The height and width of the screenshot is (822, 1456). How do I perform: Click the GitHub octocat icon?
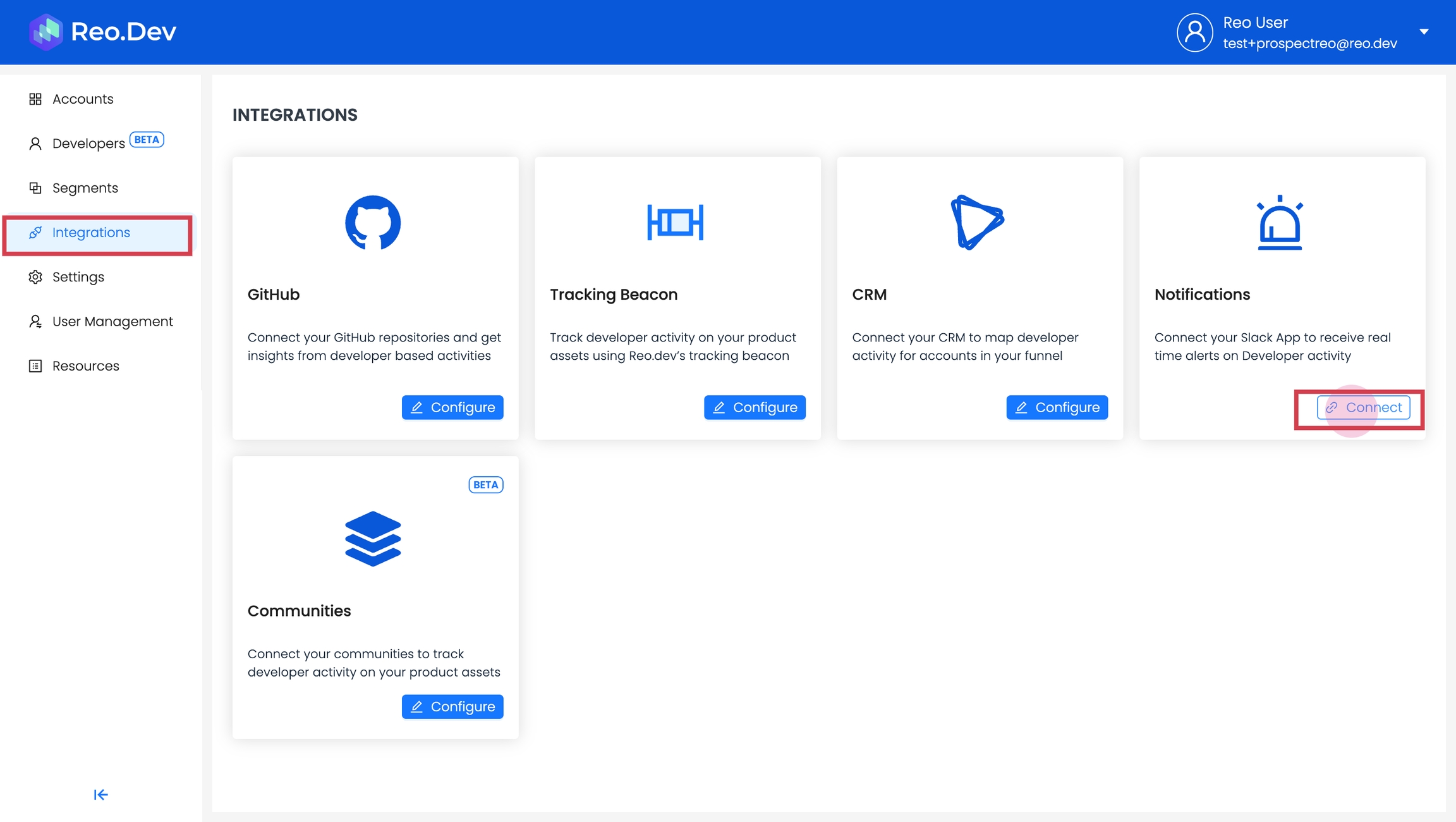pos(373,223)
